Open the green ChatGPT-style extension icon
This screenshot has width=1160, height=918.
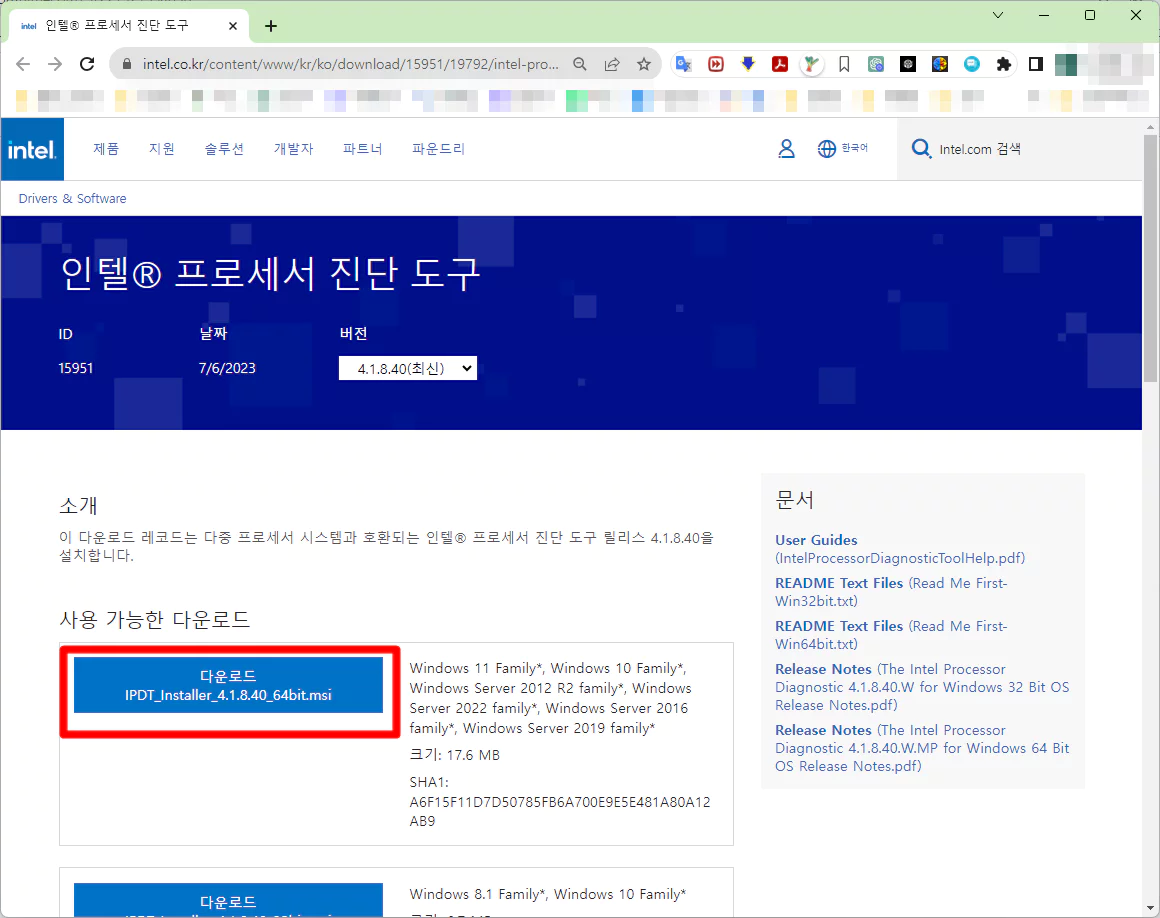click(x=876, y=64)
